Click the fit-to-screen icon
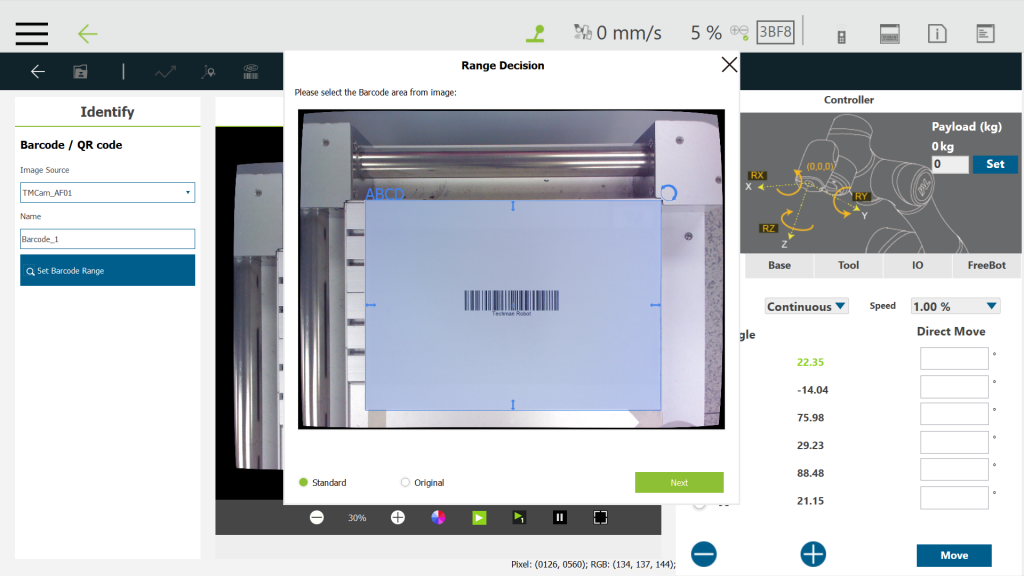The height and width of the screenshot is (576, 1024). tap(600, 517)
